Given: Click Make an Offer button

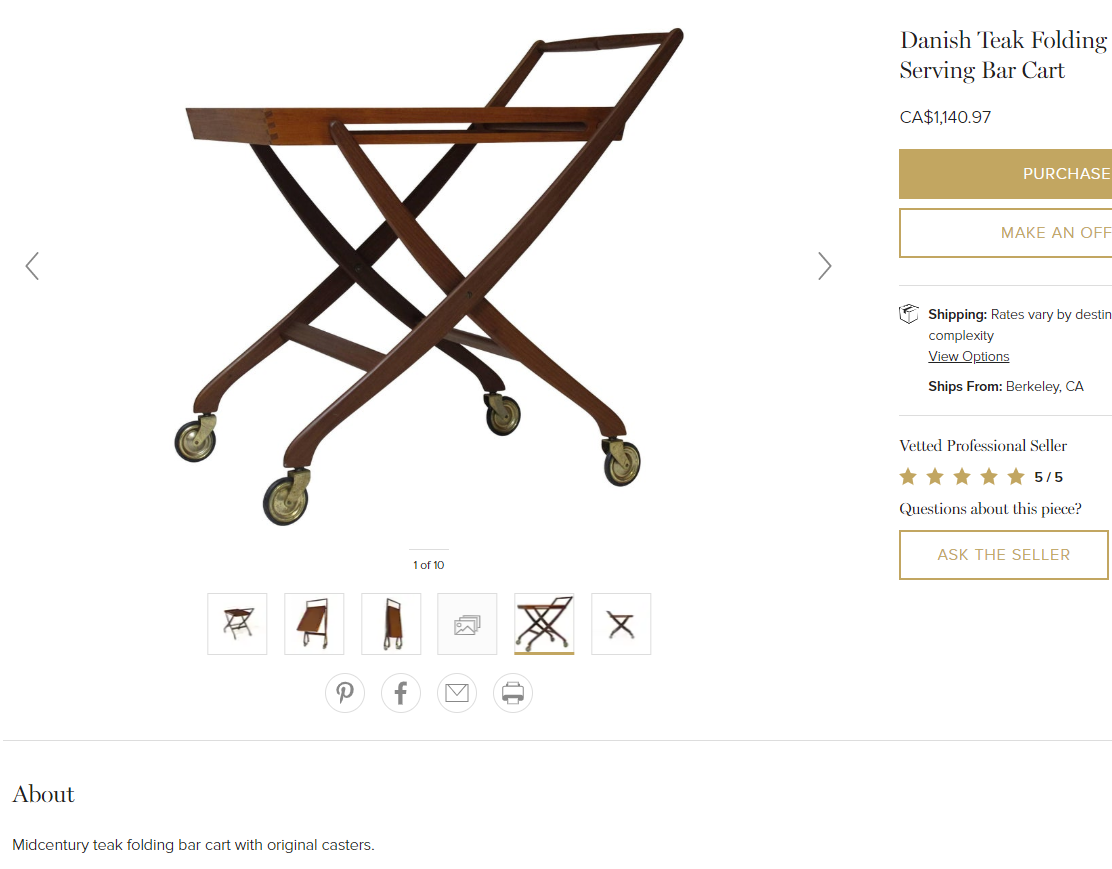Looking at the screenshot, I should tap(1005, 233).
